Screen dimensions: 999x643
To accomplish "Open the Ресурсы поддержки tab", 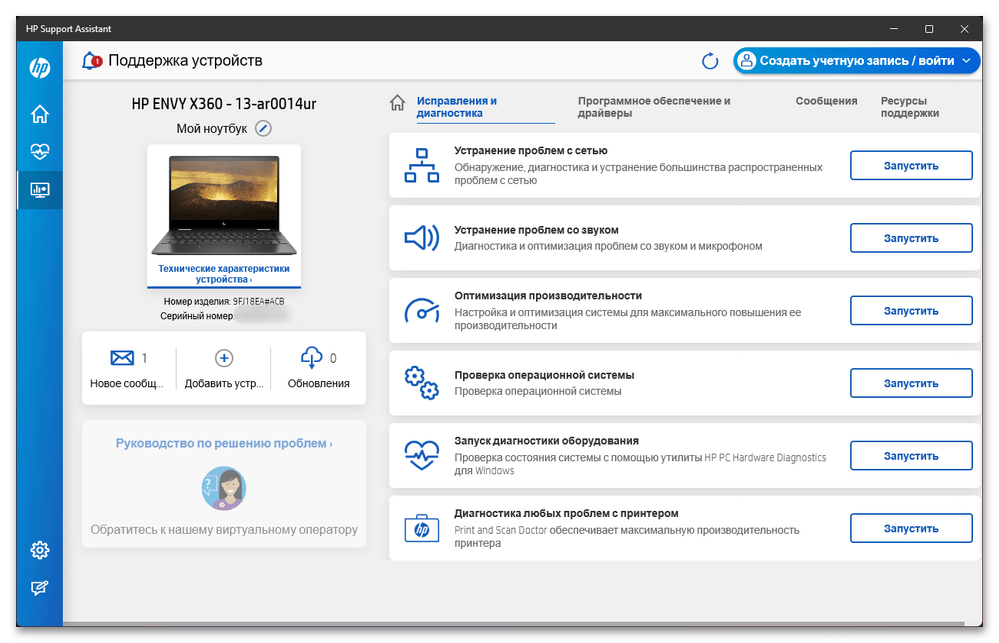I will pyautogui.click(x=909, y=107).
